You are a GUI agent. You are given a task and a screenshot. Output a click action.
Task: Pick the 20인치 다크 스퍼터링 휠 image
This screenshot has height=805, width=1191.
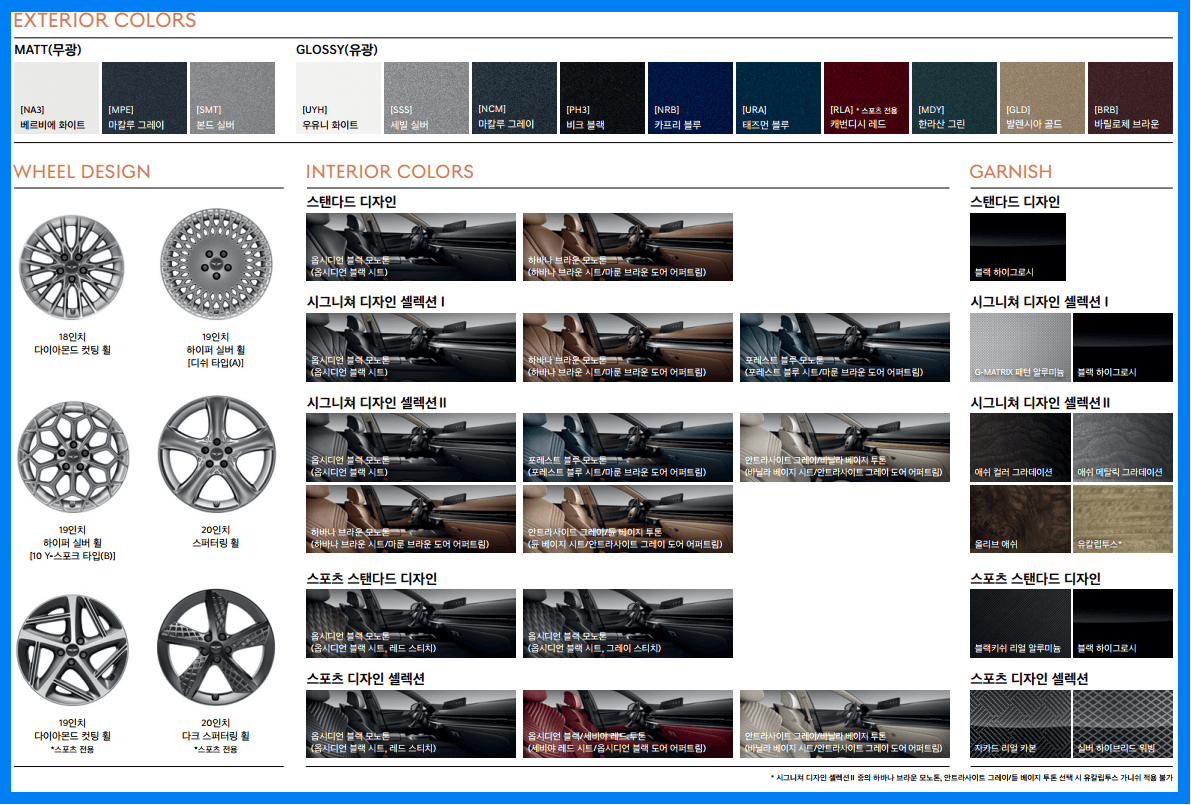(216, 648)
